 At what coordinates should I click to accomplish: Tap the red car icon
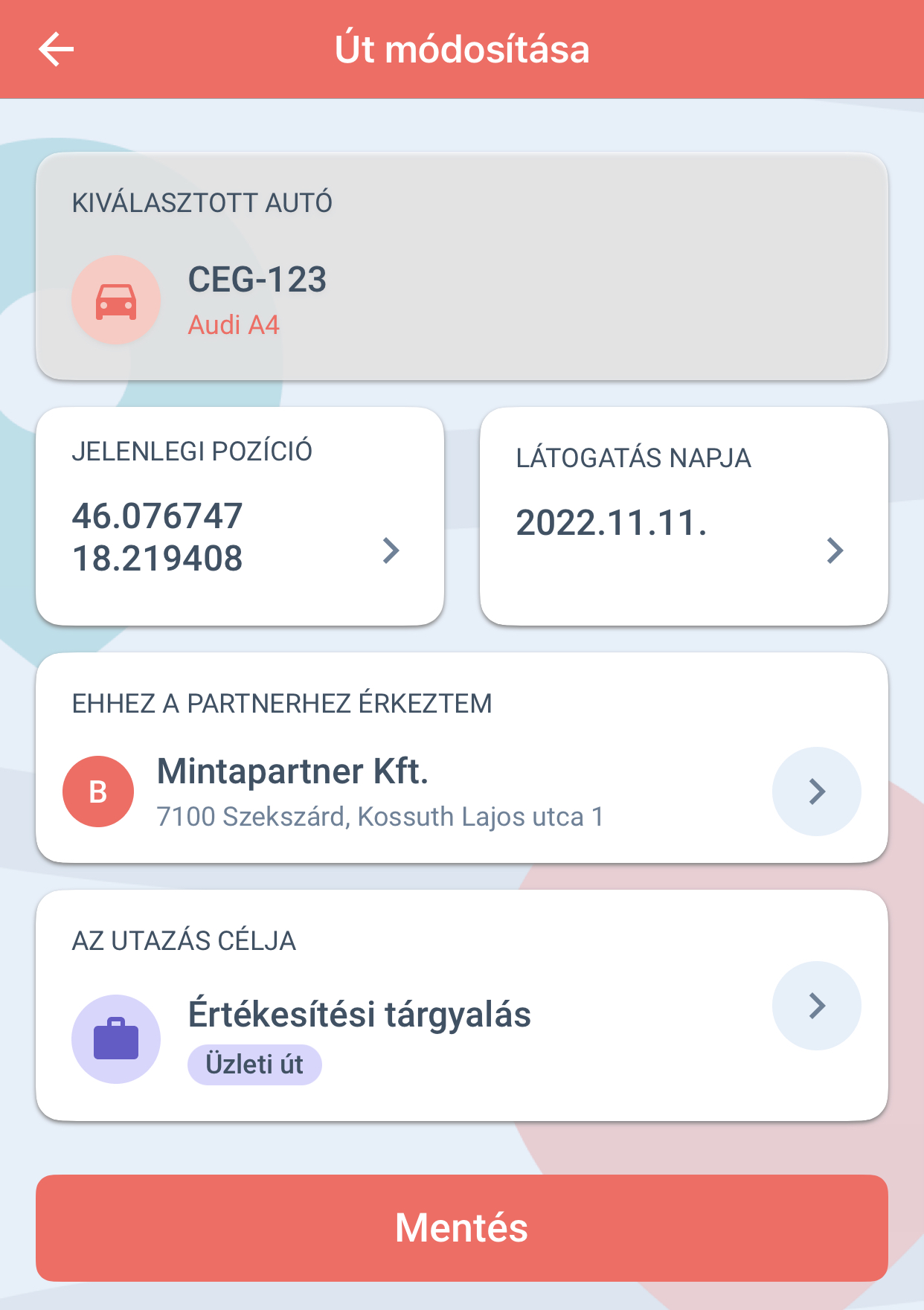116,300
